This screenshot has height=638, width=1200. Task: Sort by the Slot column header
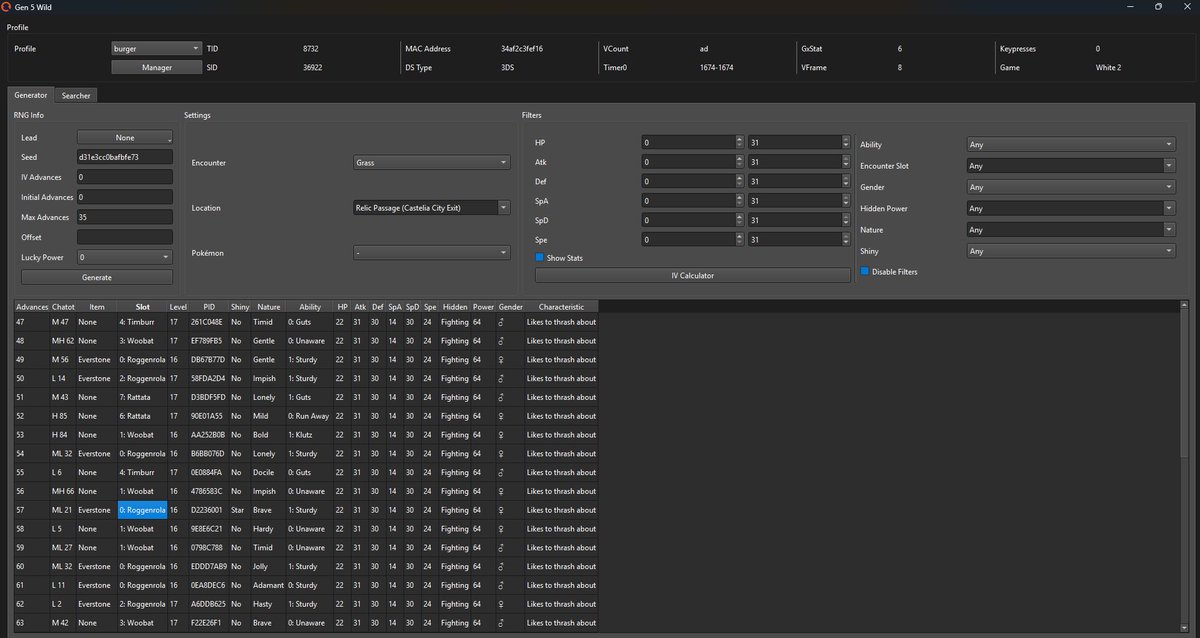point(142,306)
